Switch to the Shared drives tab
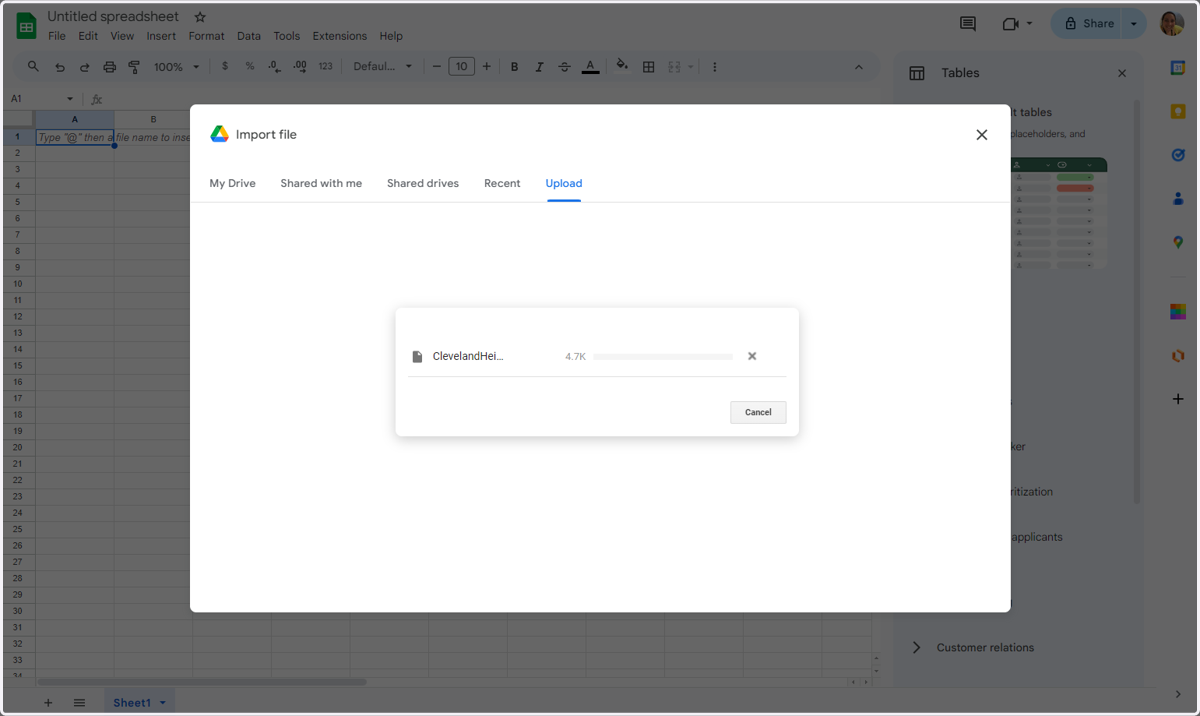1200x716 pixels. pos(423,183)
